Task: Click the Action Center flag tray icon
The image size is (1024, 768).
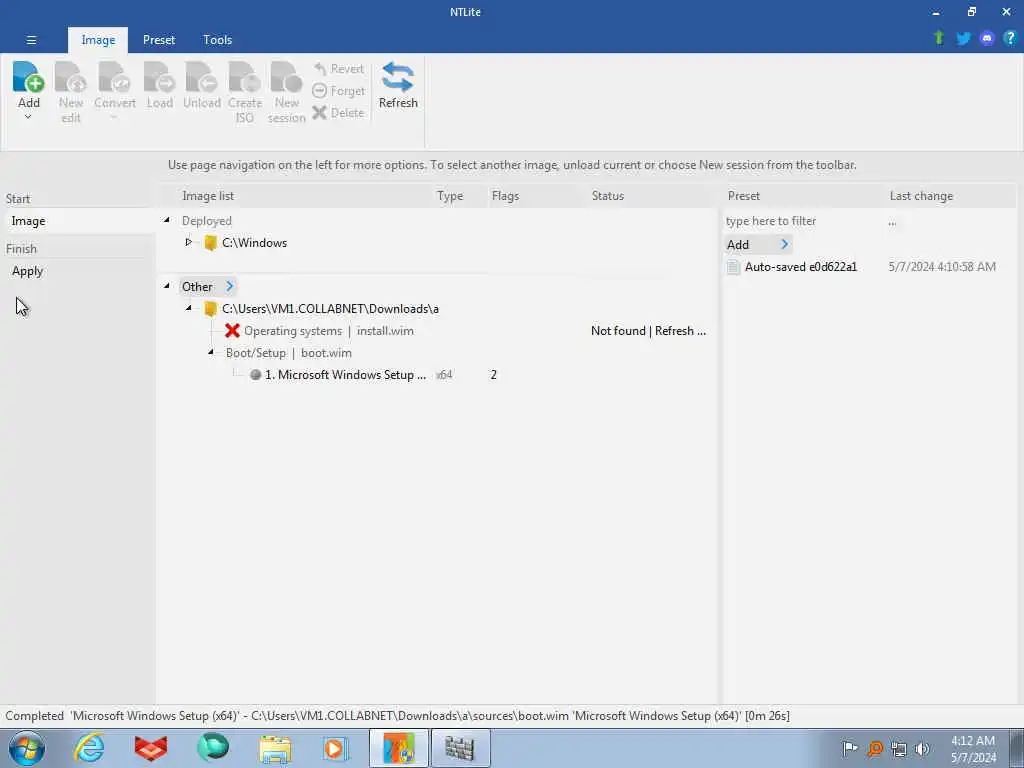Action: (x=850, y=749)
